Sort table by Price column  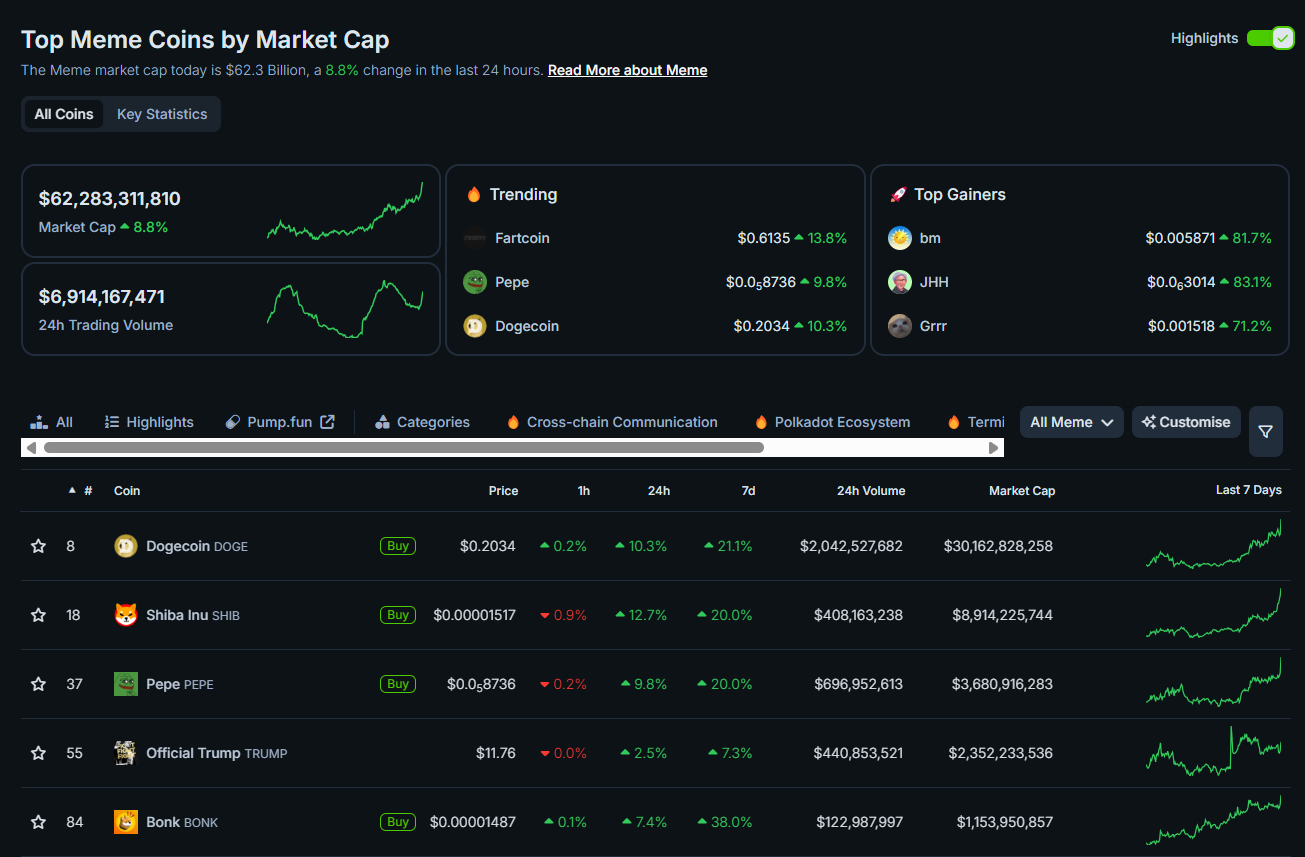click(x=503, y=491)
